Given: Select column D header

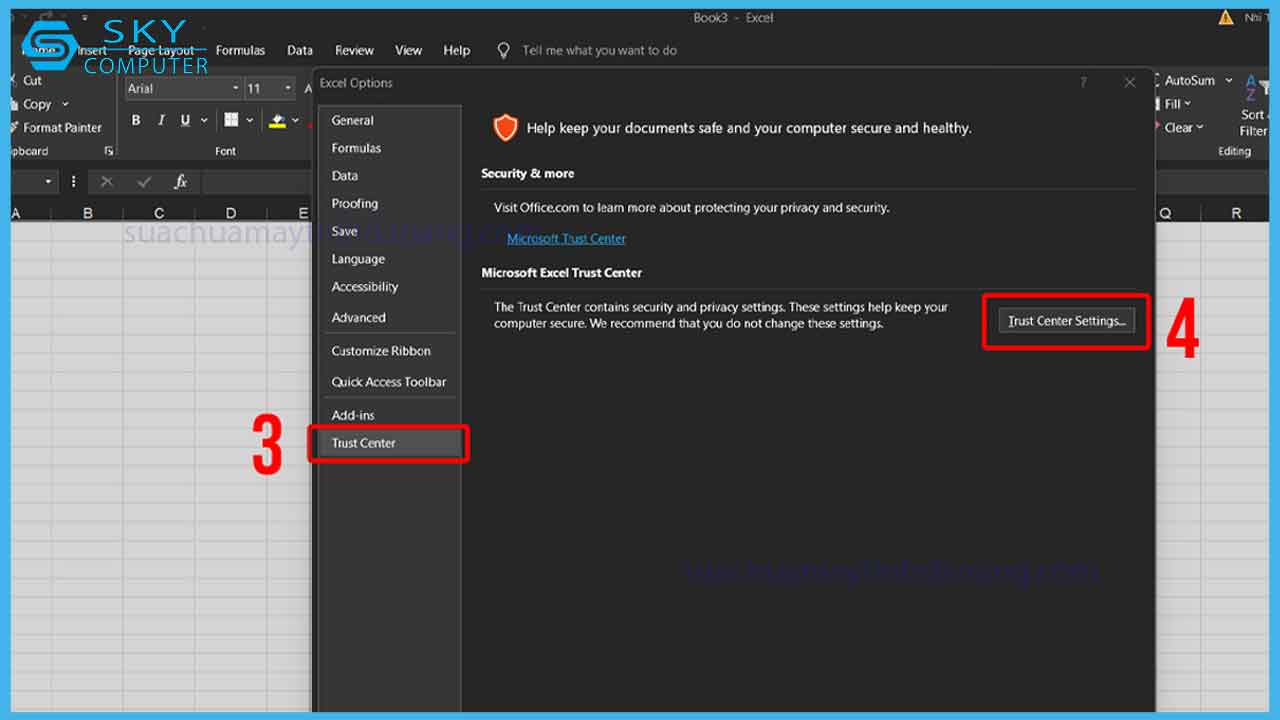Looking at the screenshot, I should click(231, 213).
